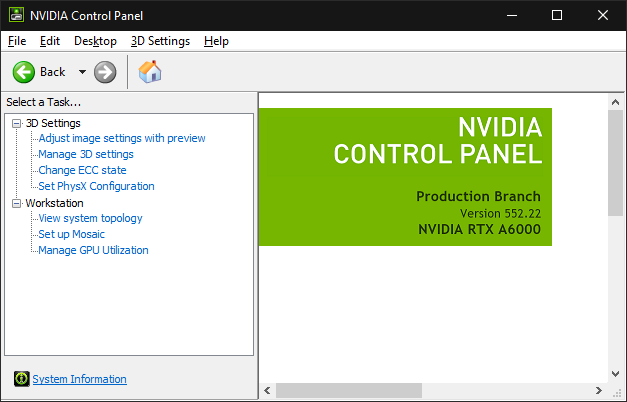Open the File menu
627x402 pixels.
pyautogui.click(x=16, y=41)
